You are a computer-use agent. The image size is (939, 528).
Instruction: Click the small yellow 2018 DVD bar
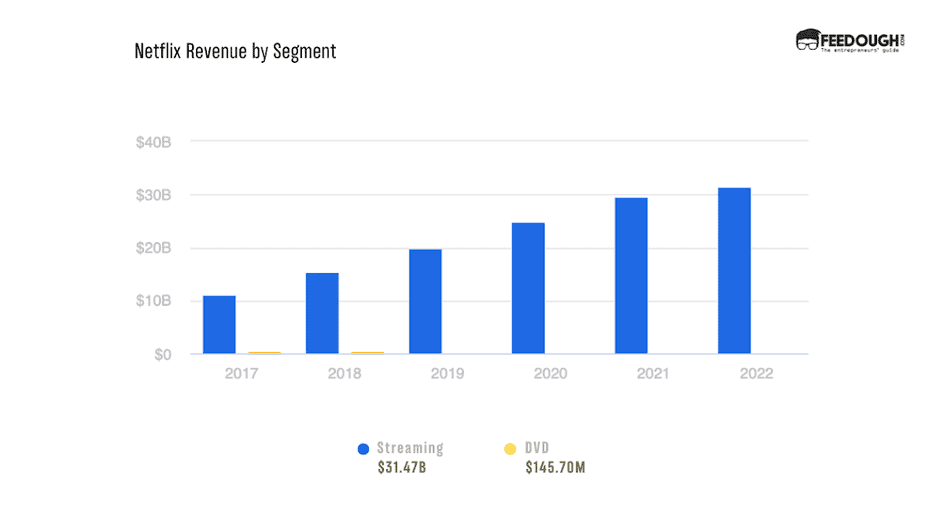pos(367,352)
